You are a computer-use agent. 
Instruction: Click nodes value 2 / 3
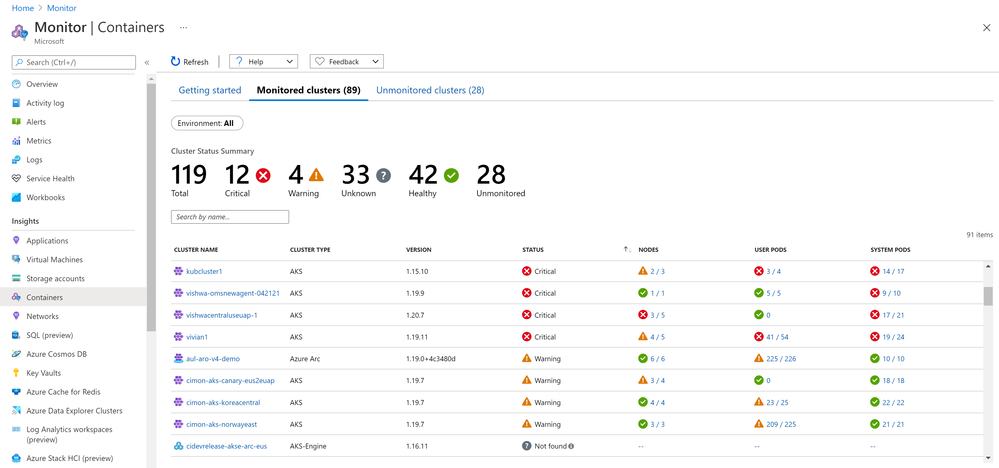pyautogui.click(x=658, y=271)
